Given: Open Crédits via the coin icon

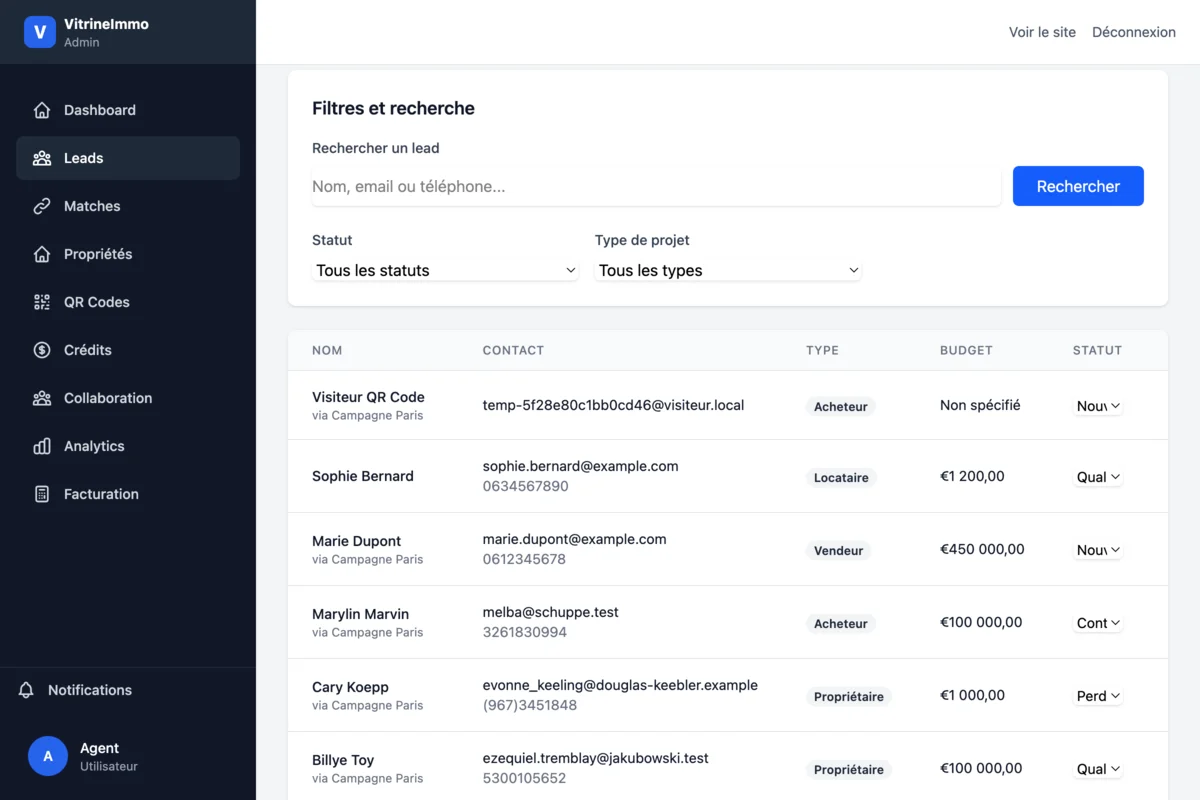Looking at the screenshot, I should click(41, 350).
